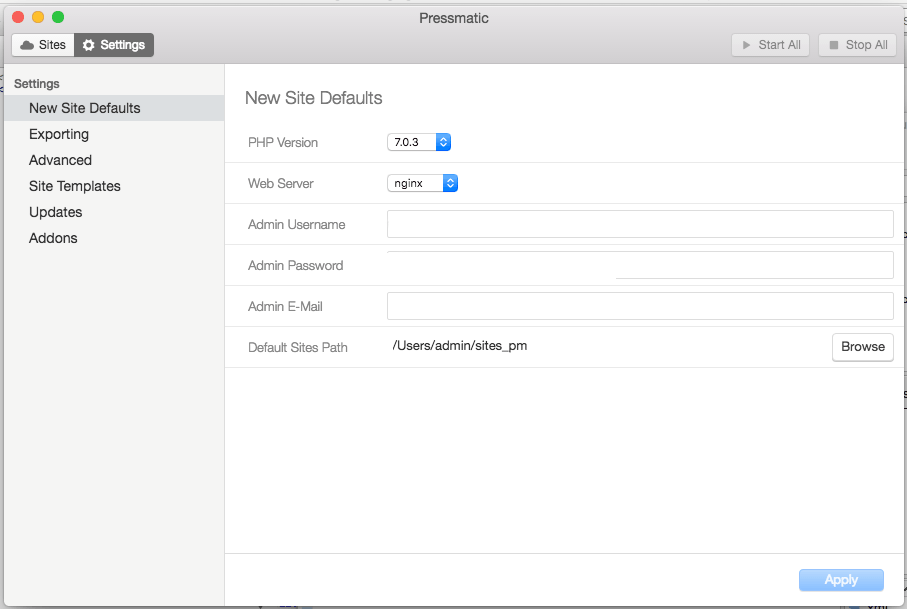Open Site Templates settings

click(x=114, y=186)
